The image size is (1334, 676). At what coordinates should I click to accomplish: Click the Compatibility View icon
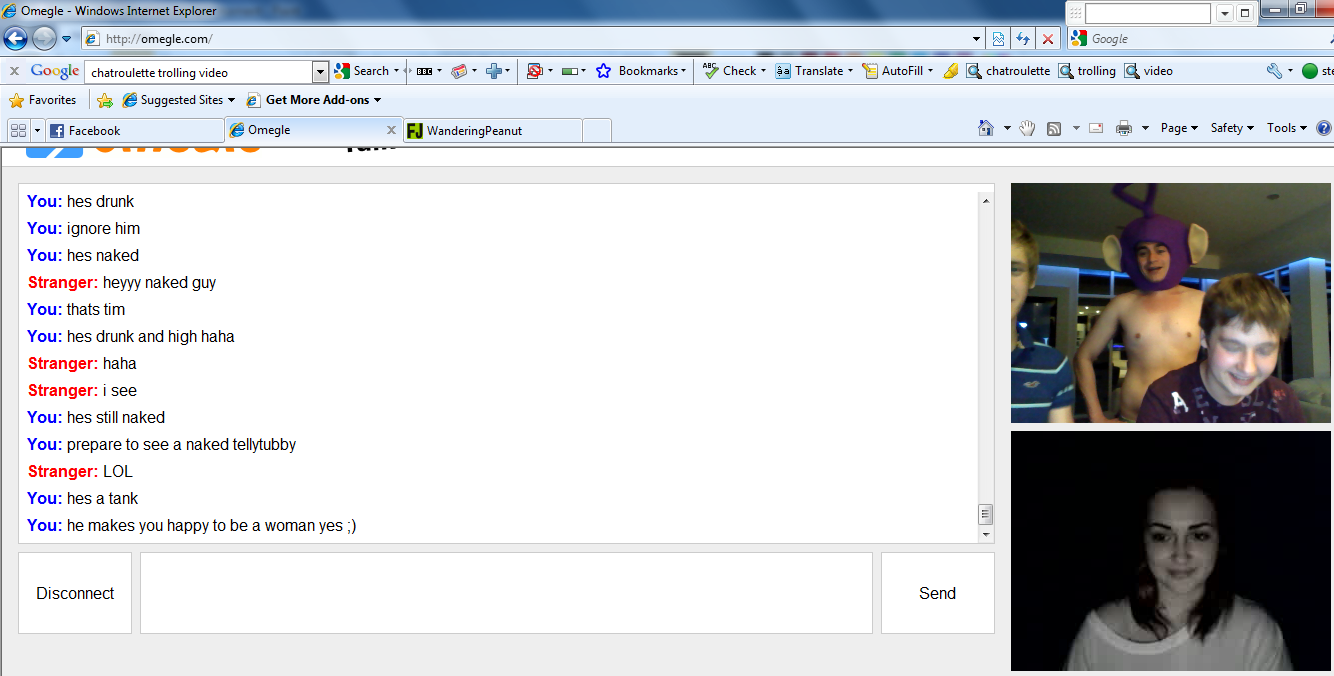pos(998,39)
